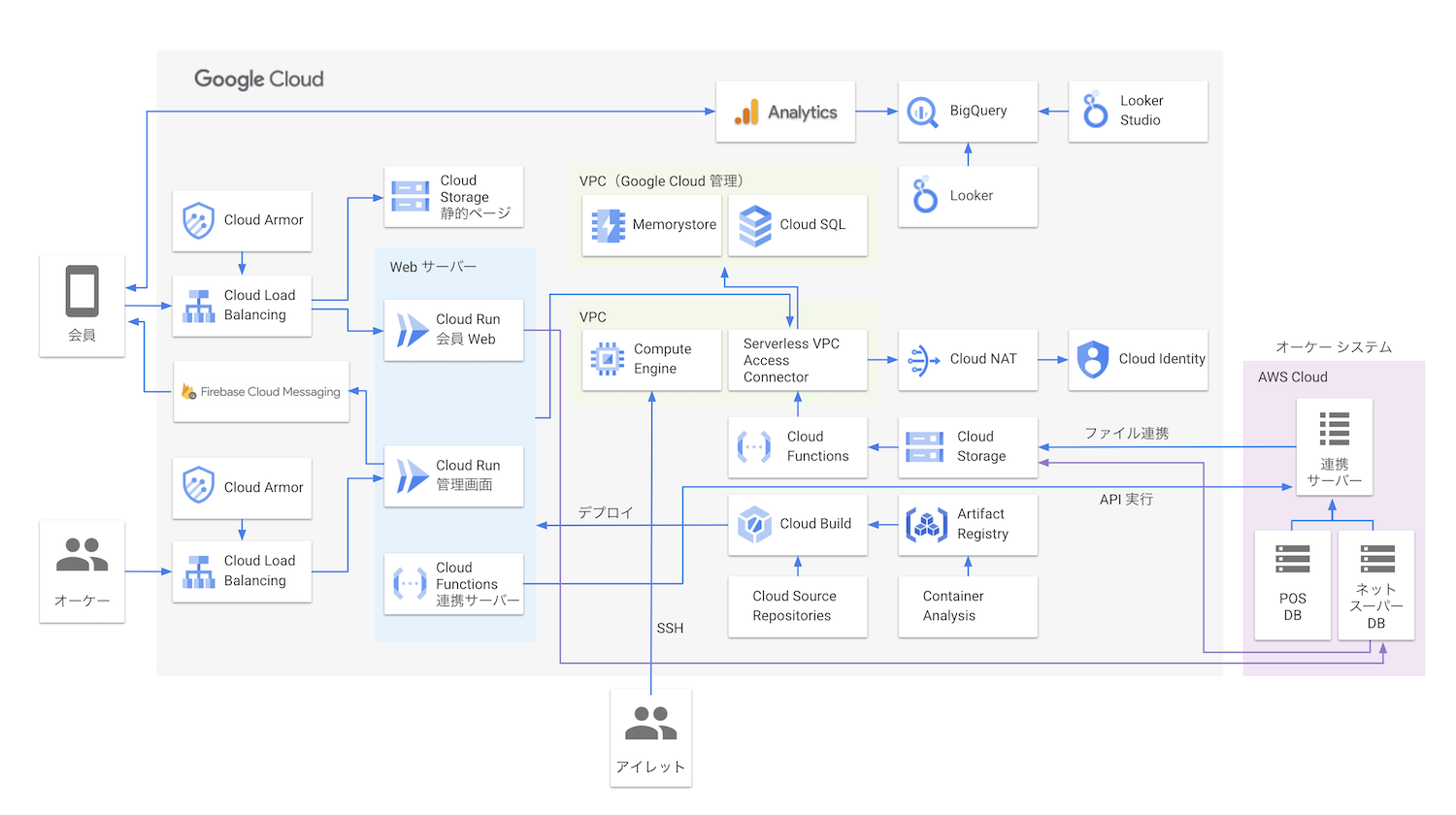1456x815 pixels.
Task: Click the Memorystore icon
Action: pos(609,225)
